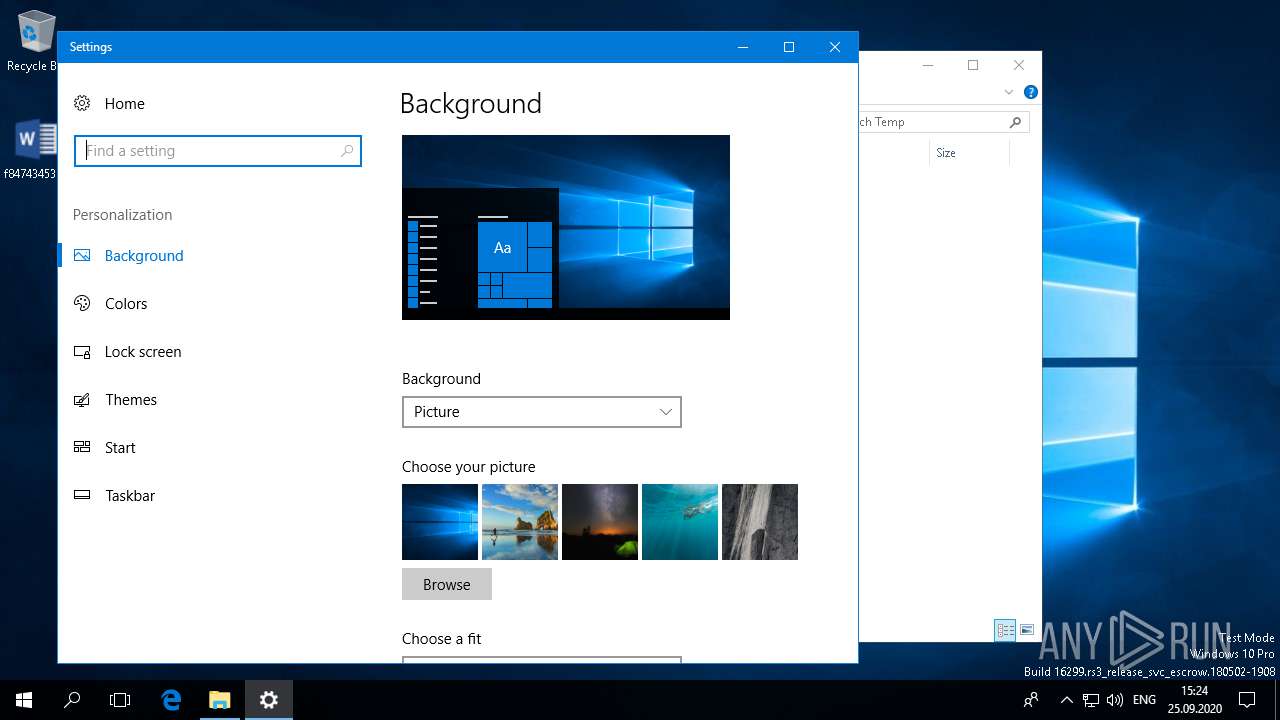Open Home gear icon in Settings
Screen dimensions: 1280x720
(x=82, y=103)
